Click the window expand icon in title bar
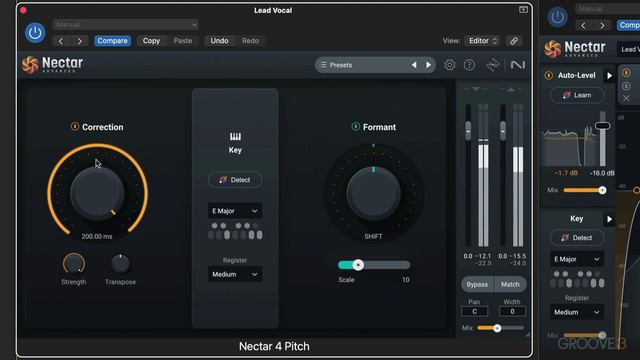Viewport: 640px width, 360px height. 523,9
